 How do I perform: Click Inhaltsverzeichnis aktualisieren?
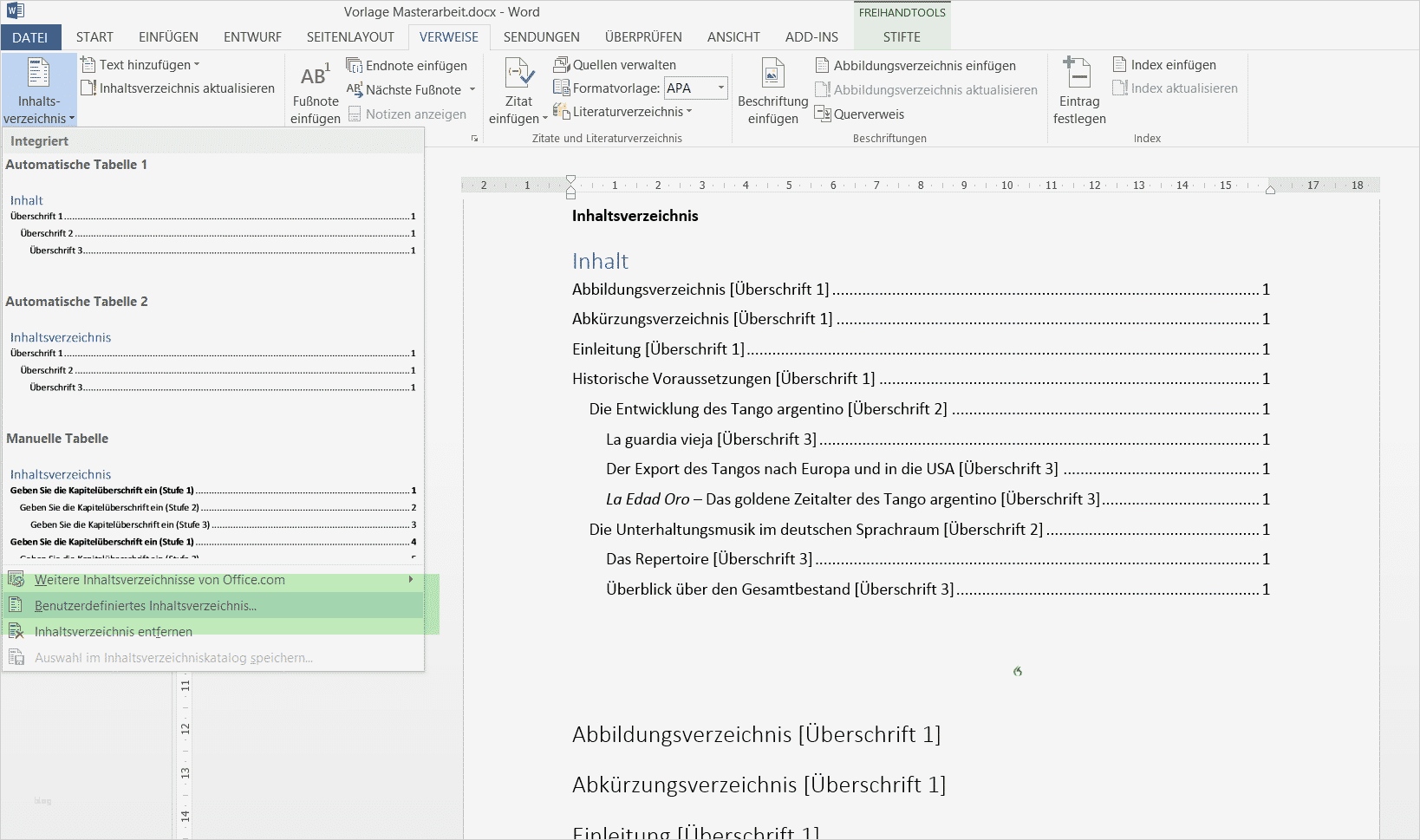(x=178, y=88)
